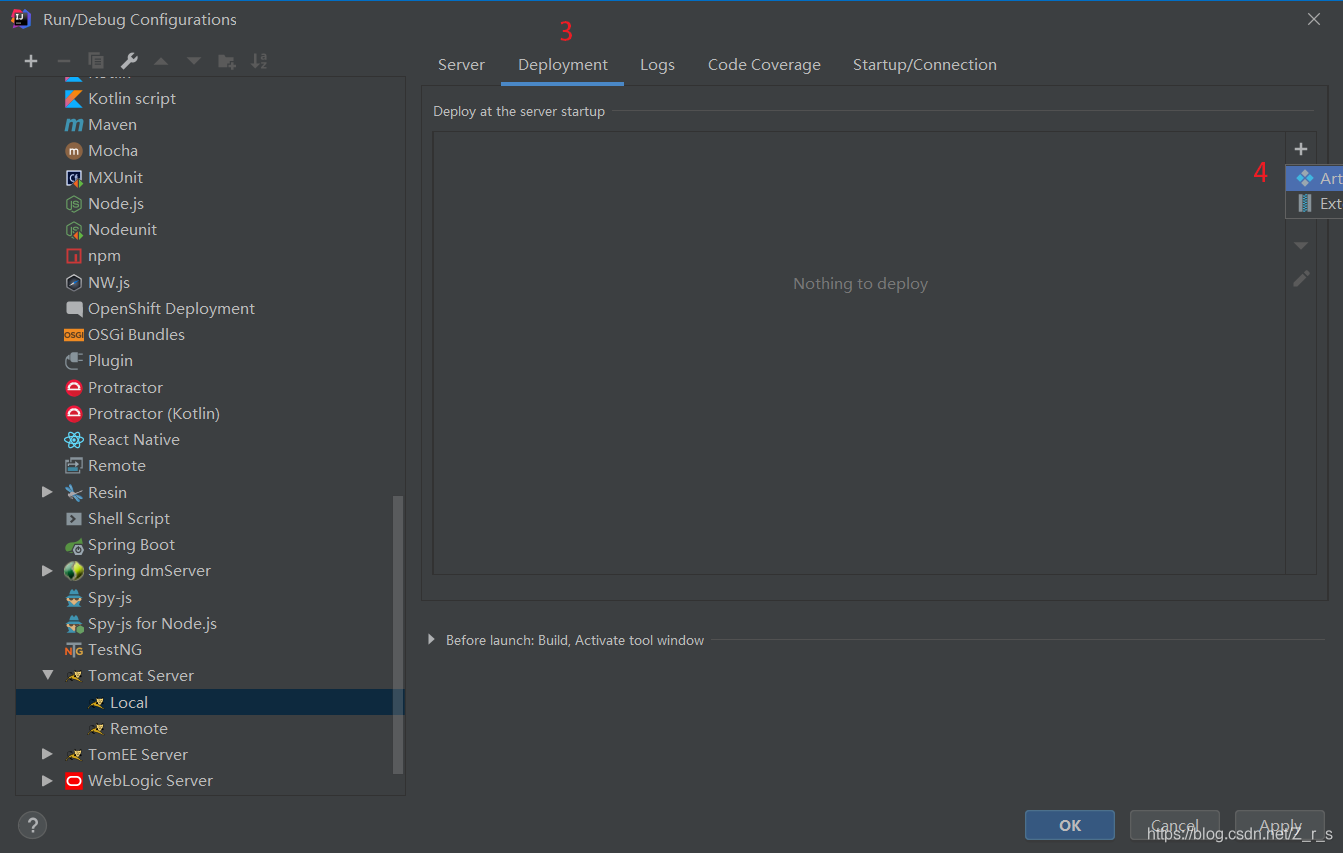The width and height of the screenshot is (1343, 853).
Task: Select the React Native icon
Action: point(73,440)
